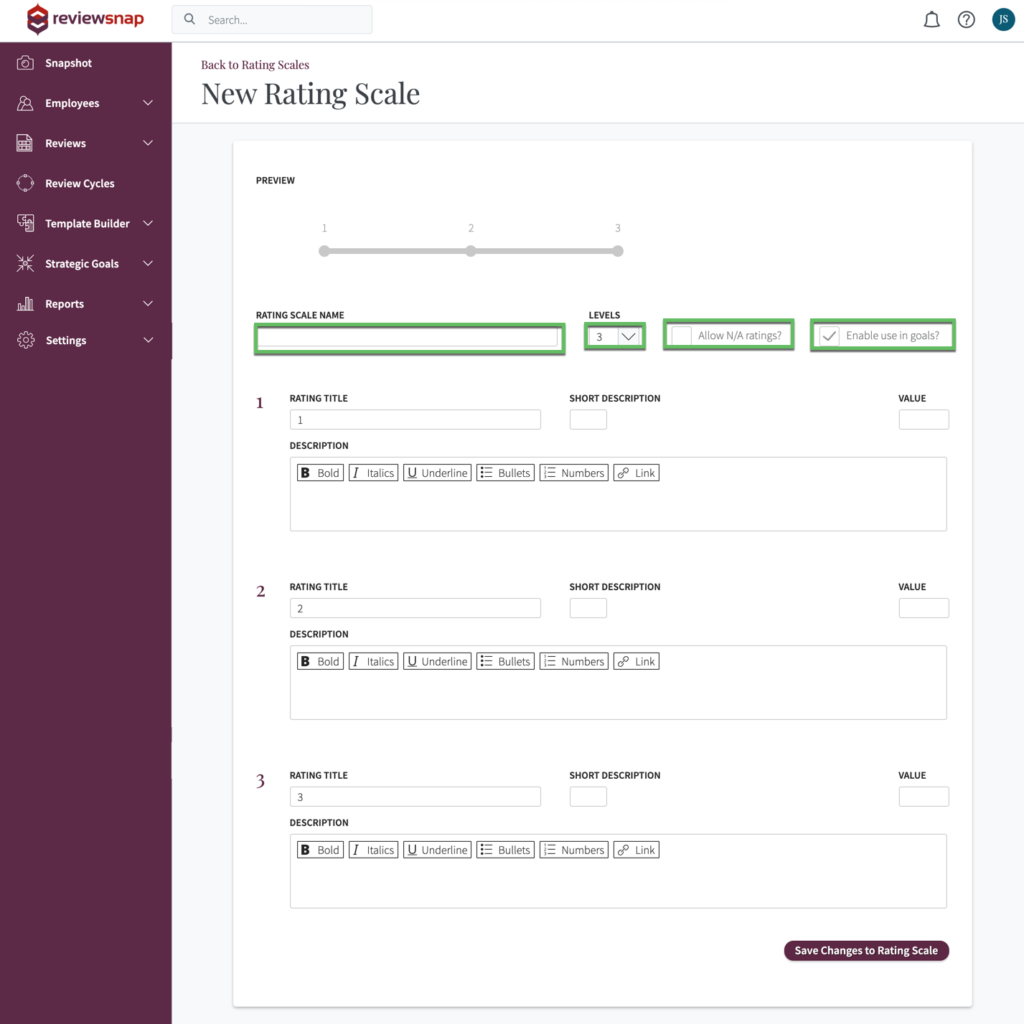Click the JS user avatar
The image size is (1024, 1024).
[1003, 19]
